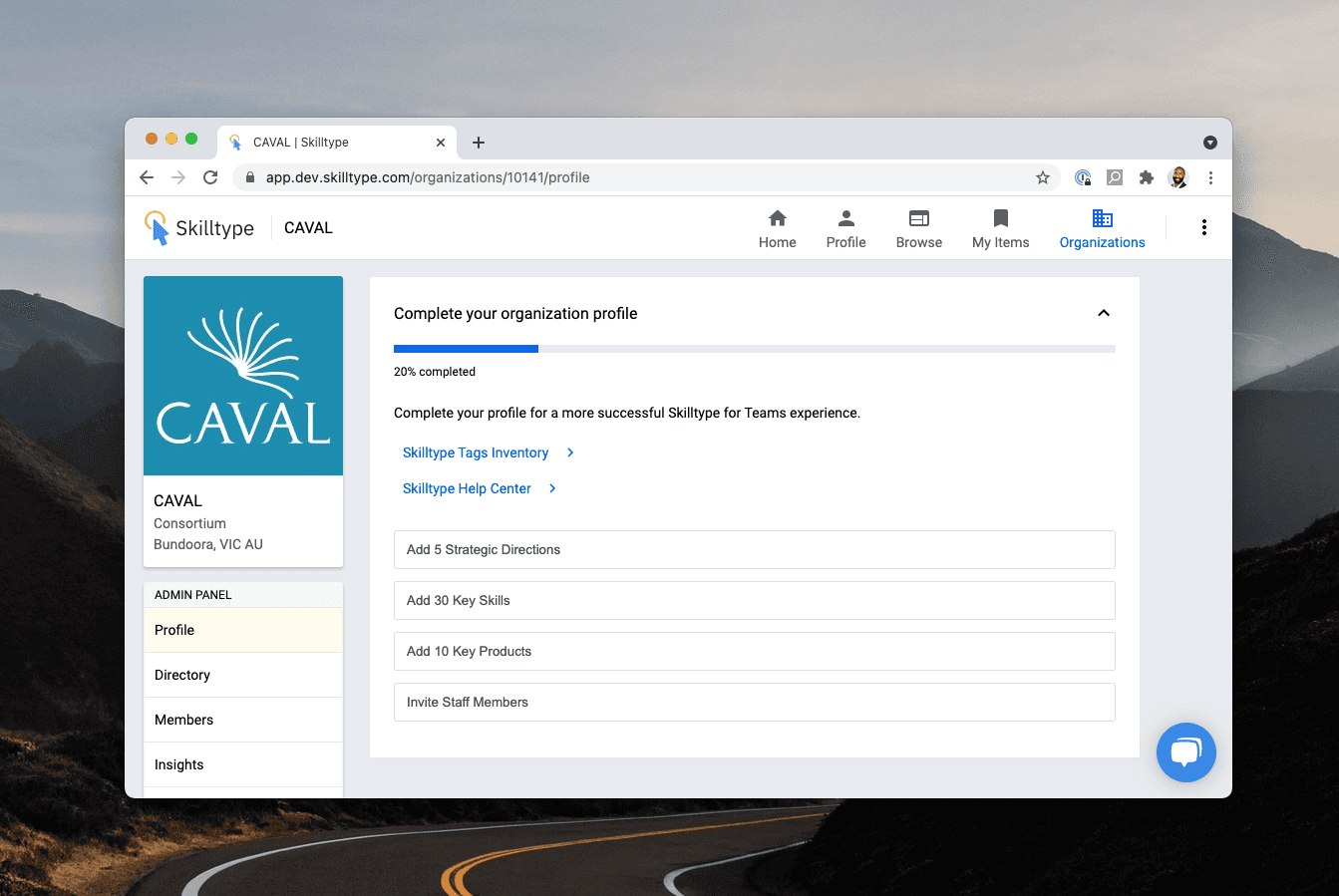Click the browser forward arrow
Viewport: 1339px width, 896px height.
click(178, 177)
